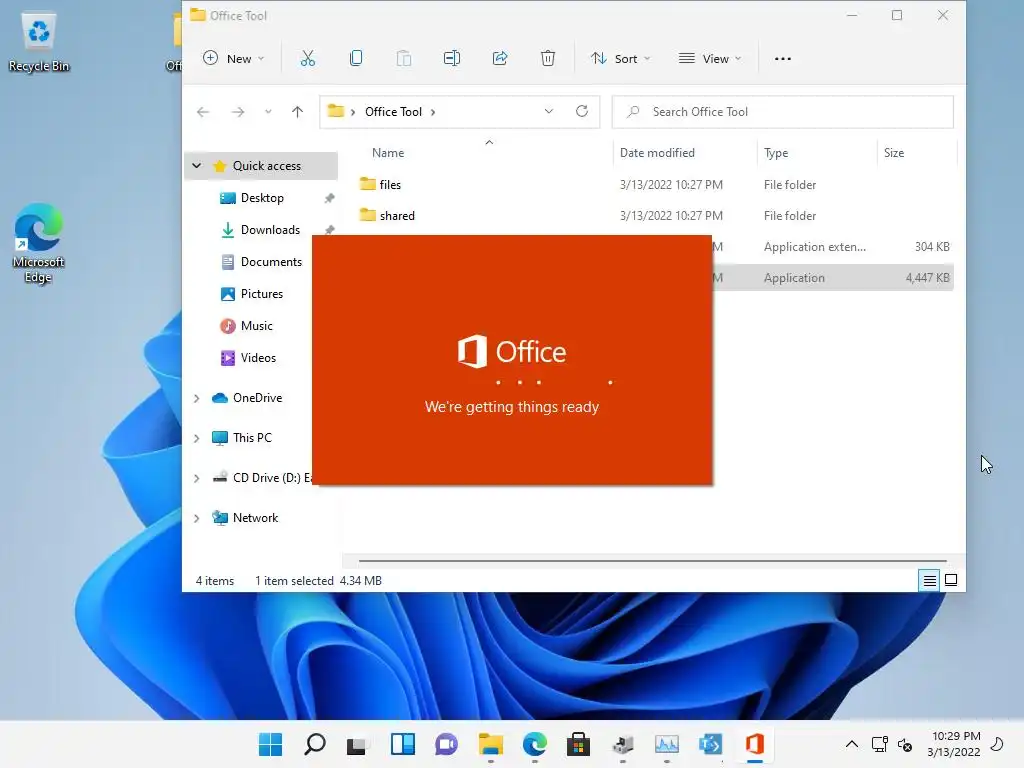Open Widgets from taskbar
Image resolution: width=1024 pixels, height=768 pixels.
point(402,744)
